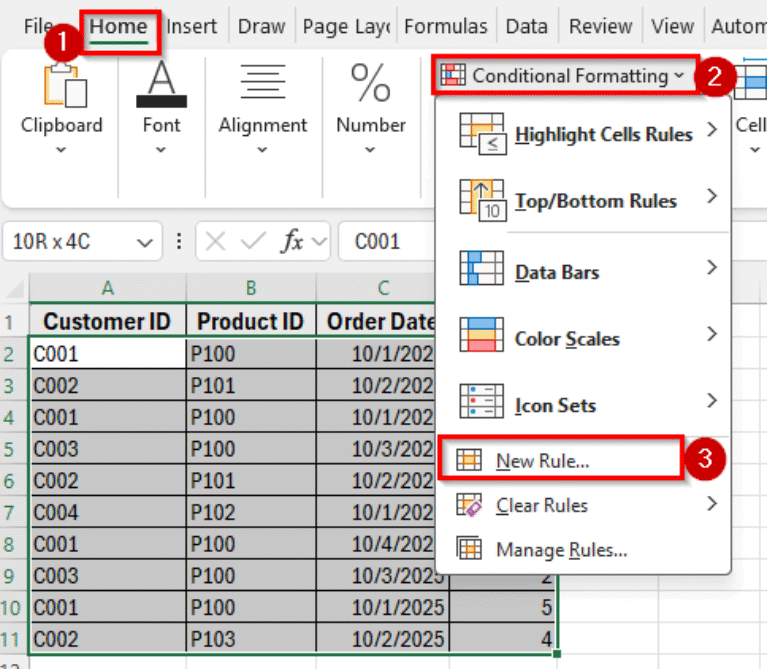
Task: Expand the Alignment group chevron
Action: [262, 150]
